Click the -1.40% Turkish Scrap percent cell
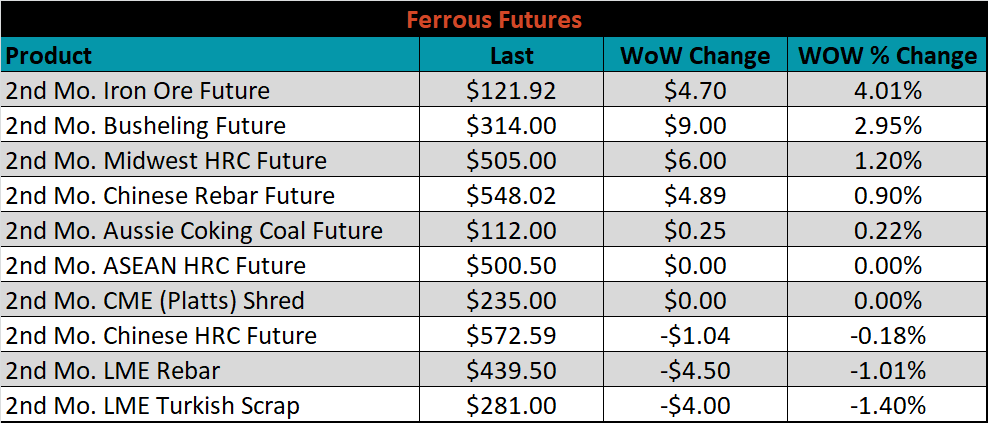This screenshot has width=988, height=423. pyautogui.click(x=887, y=405)
